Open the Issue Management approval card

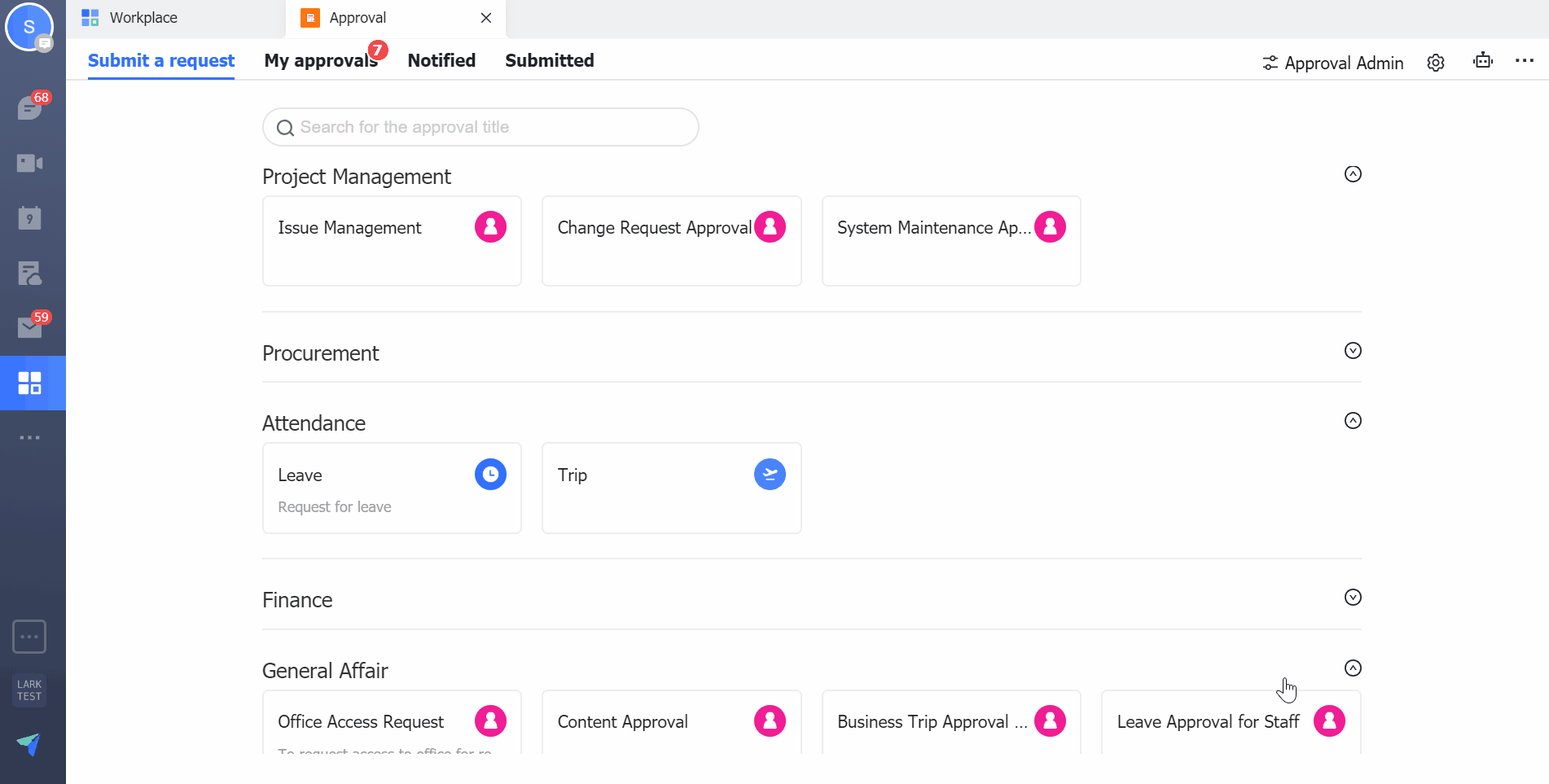pos(392,241)
